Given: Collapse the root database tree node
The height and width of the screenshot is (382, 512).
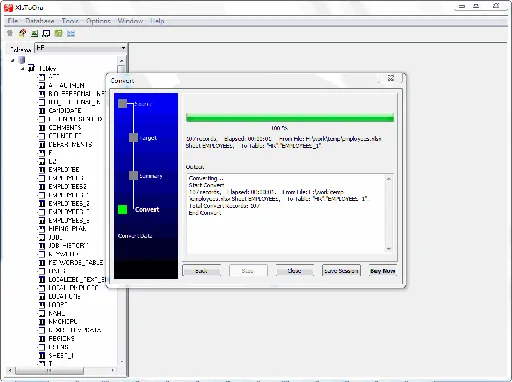Looking at the screenshot, I should 13,60.
